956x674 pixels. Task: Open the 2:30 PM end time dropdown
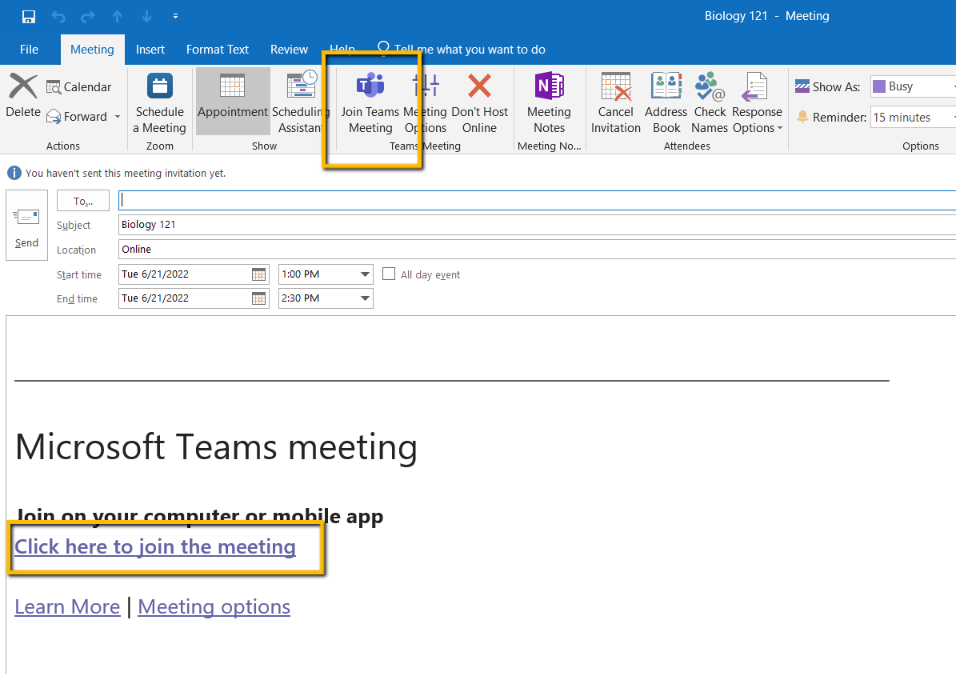365,298
